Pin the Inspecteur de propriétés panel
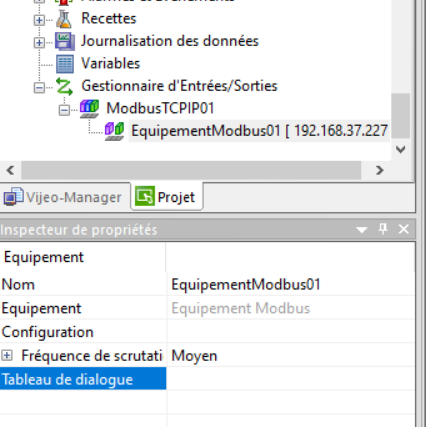Image resolution: width=426 pixels, height=427 pixels. pyautogui.click(x=383, y=229)
